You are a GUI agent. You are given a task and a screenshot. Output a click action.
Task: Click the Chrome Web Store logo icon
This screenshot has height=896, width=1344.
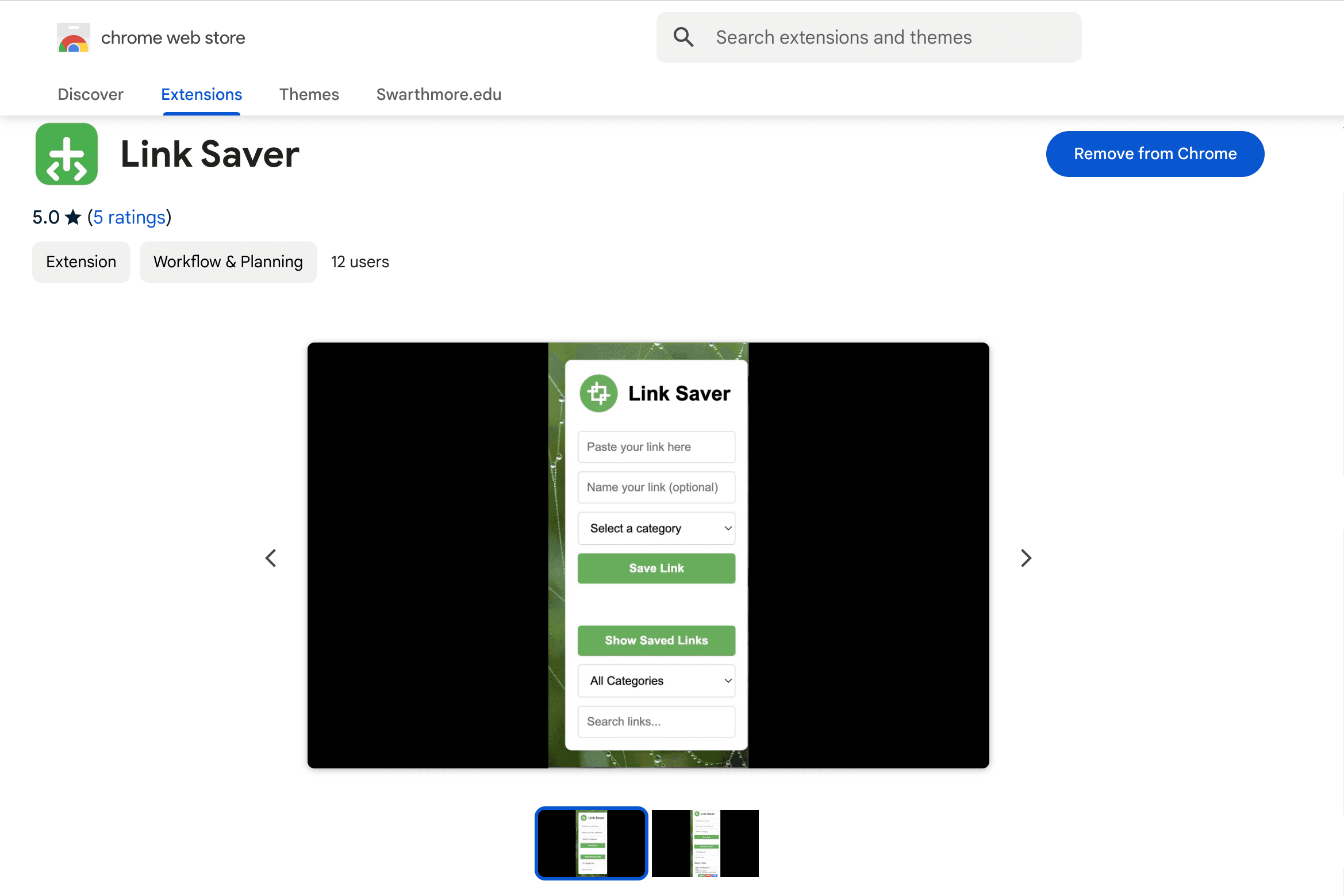point(74,37)
